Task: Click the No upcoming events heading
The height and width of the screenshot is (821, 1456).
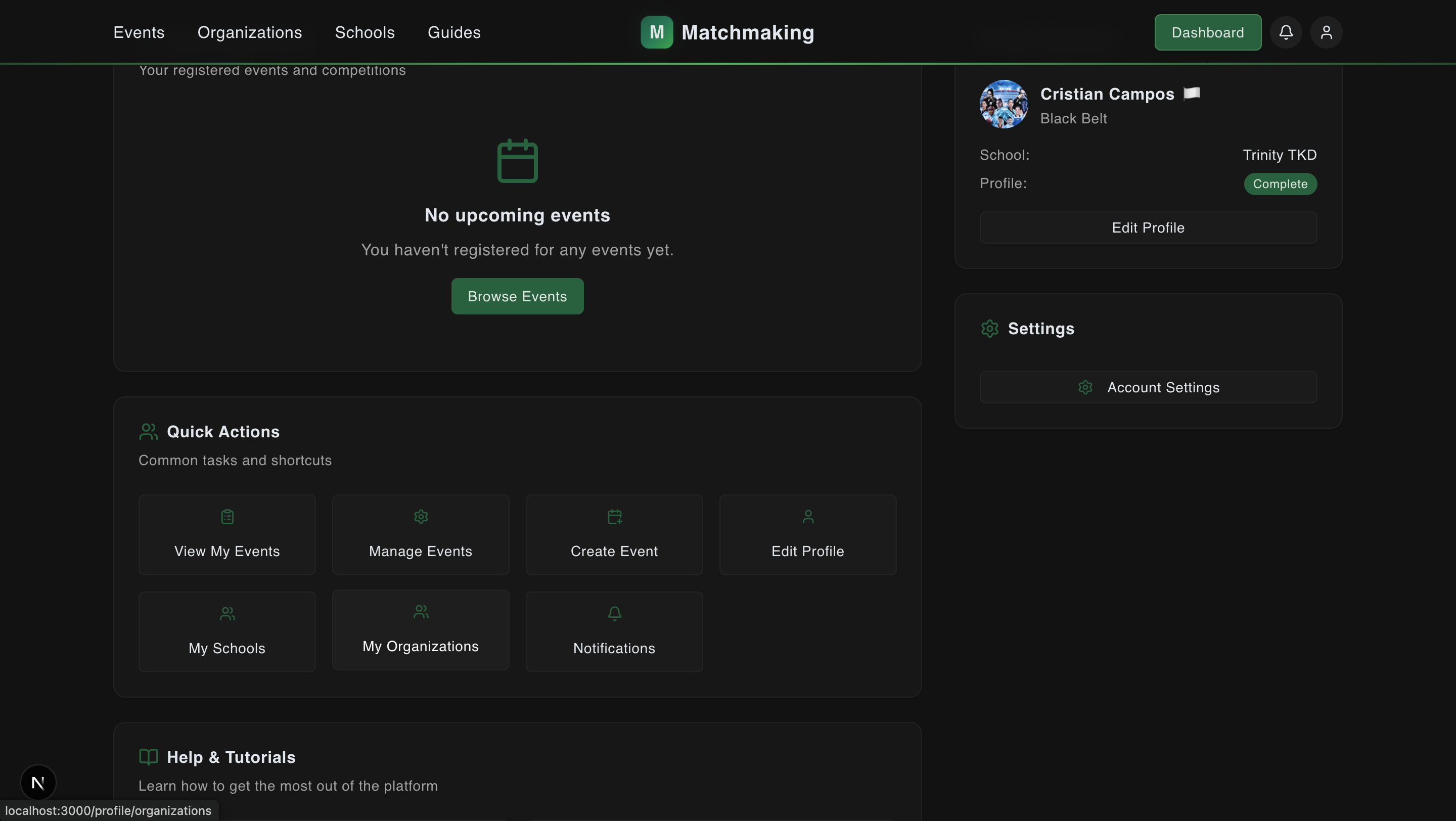Action: [x=517, y=215]
